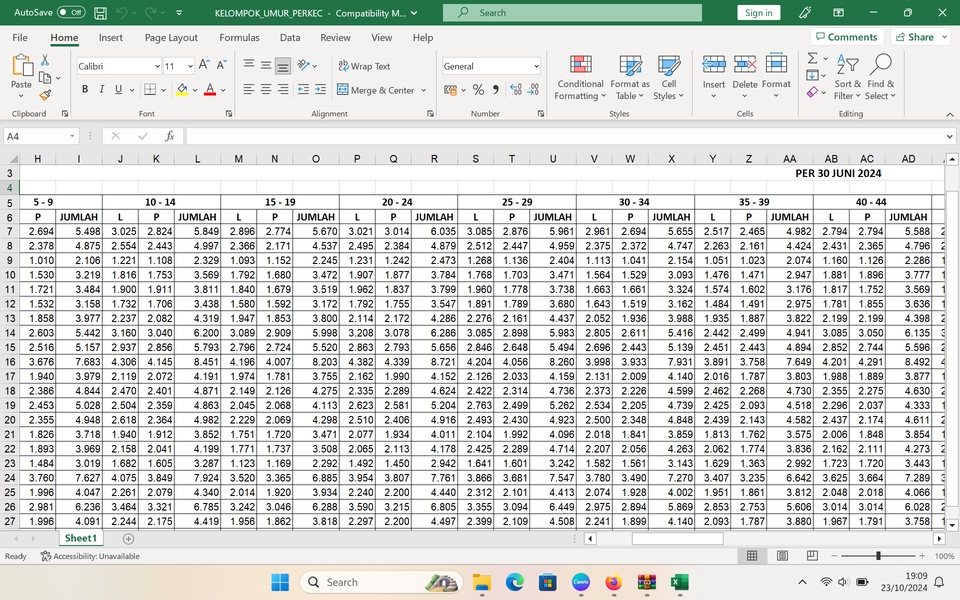Switch to the Insert tab
This screenshot has height=600, width=960.
pos(111,37)
